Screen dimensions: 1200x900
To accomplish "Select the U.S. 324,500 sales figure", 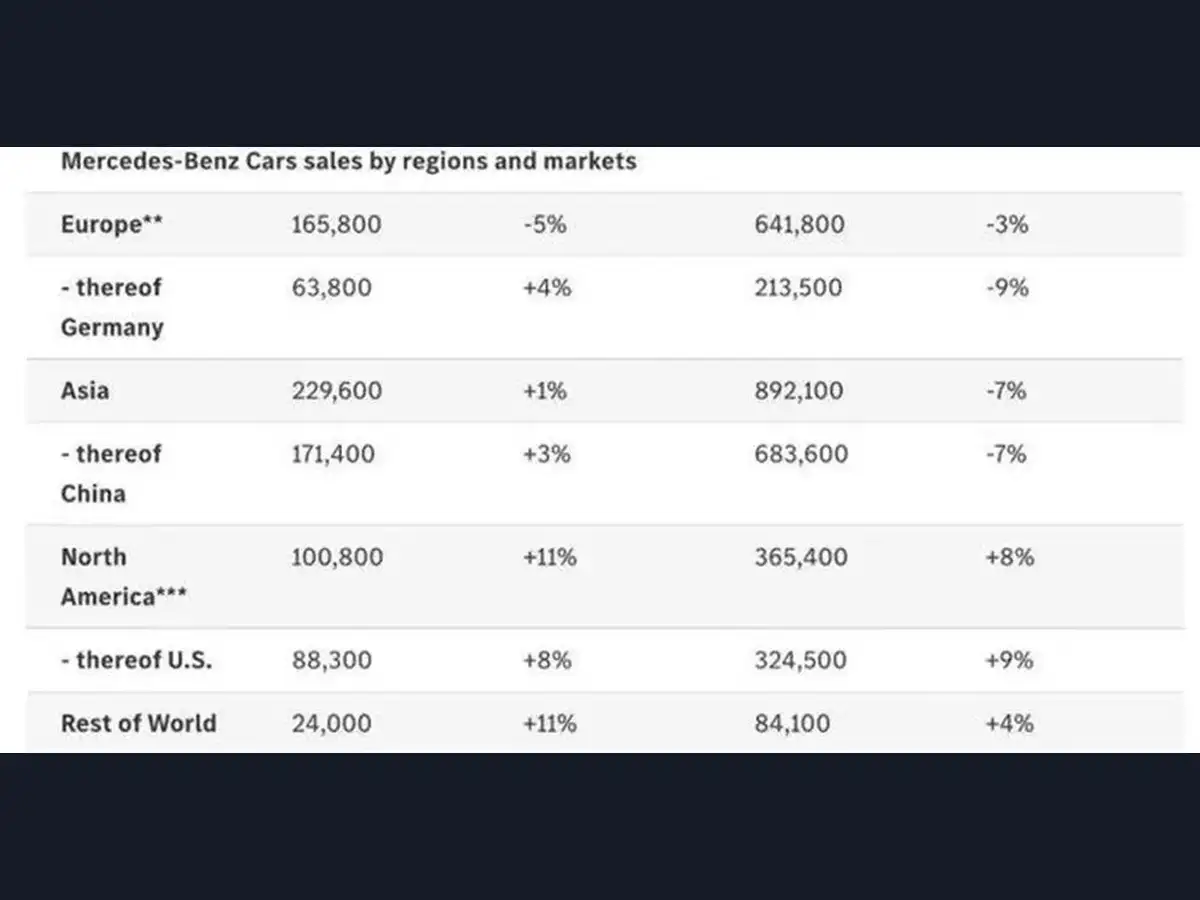I will pos(801,660).
